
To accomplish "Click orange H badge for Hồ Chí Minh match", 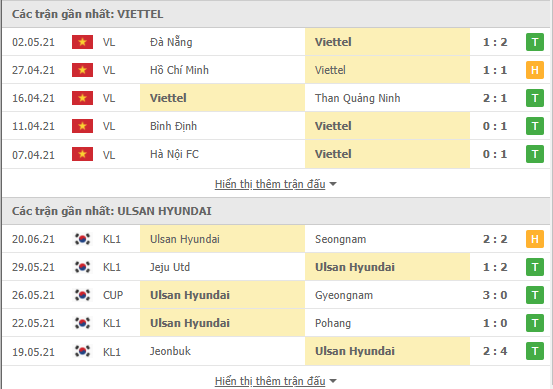I will tap(535, 70).
